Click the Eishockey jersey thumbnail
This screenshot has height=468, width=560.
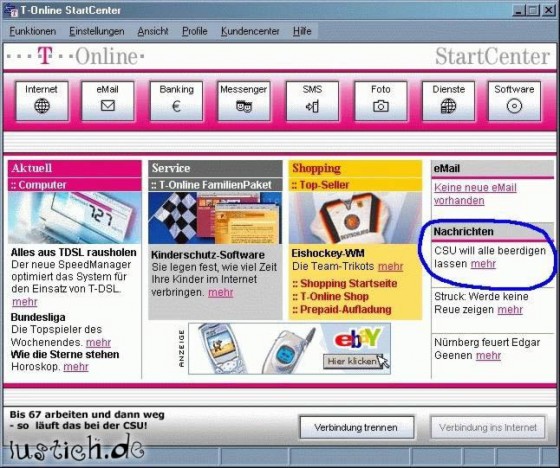(x=355, y=218)
